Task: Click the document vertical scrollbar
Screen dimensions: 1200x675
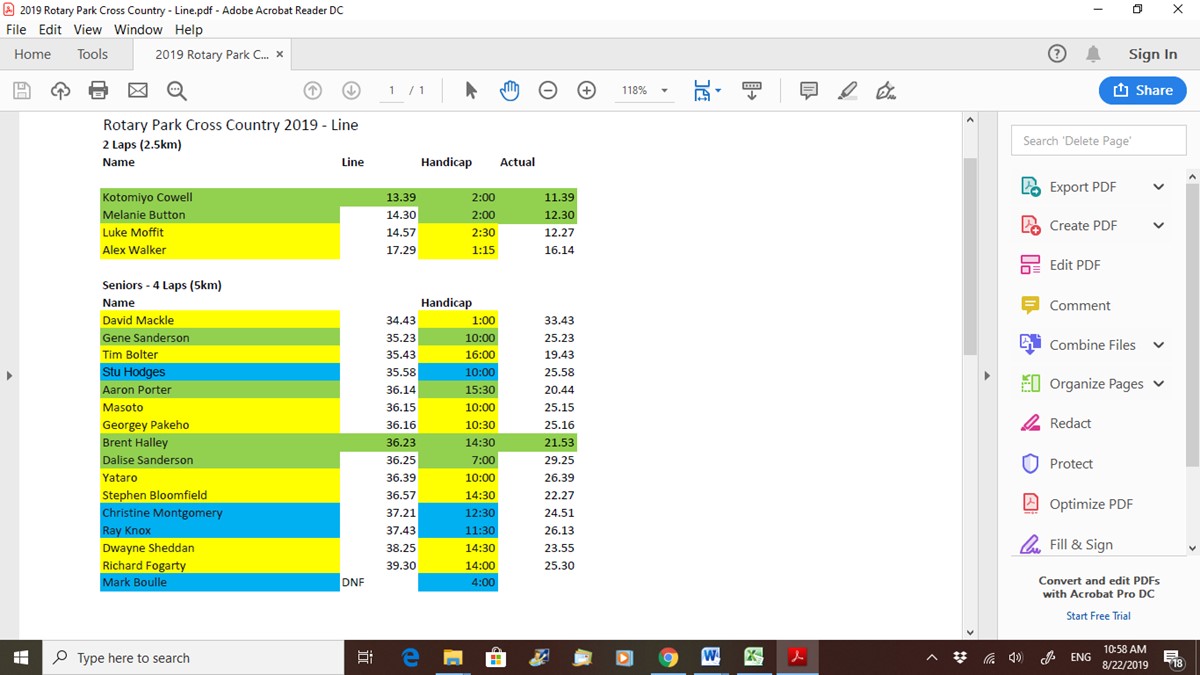Action: [969, 256]
